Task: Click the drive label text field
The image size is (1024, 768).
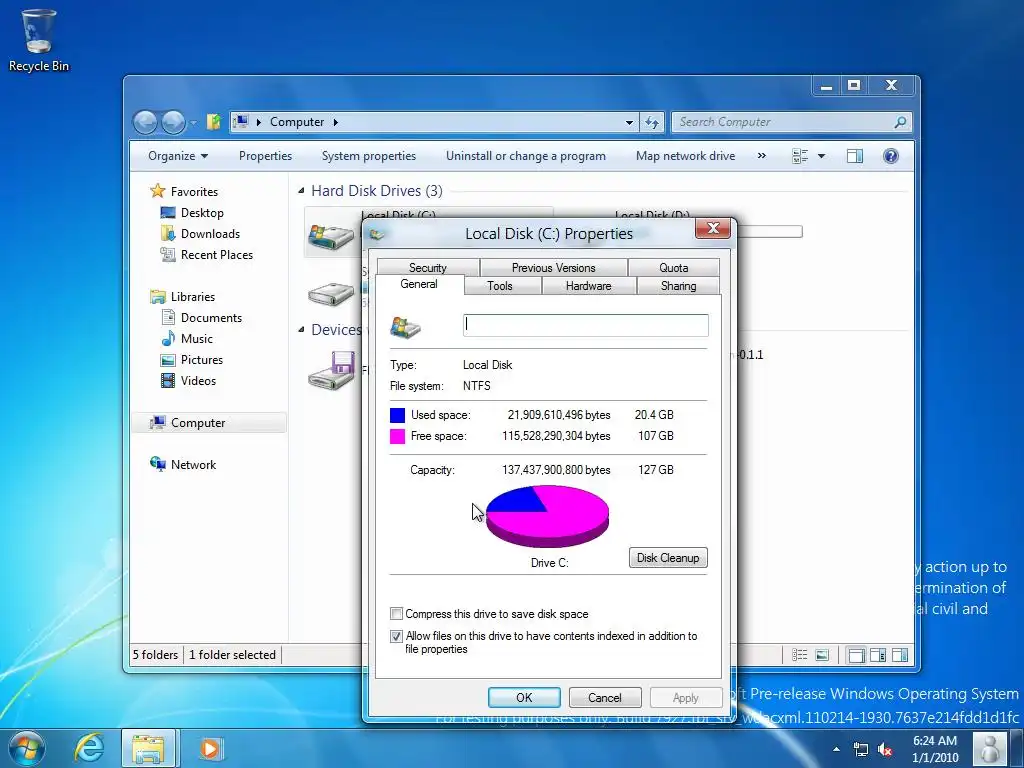Action: (586, 326)
